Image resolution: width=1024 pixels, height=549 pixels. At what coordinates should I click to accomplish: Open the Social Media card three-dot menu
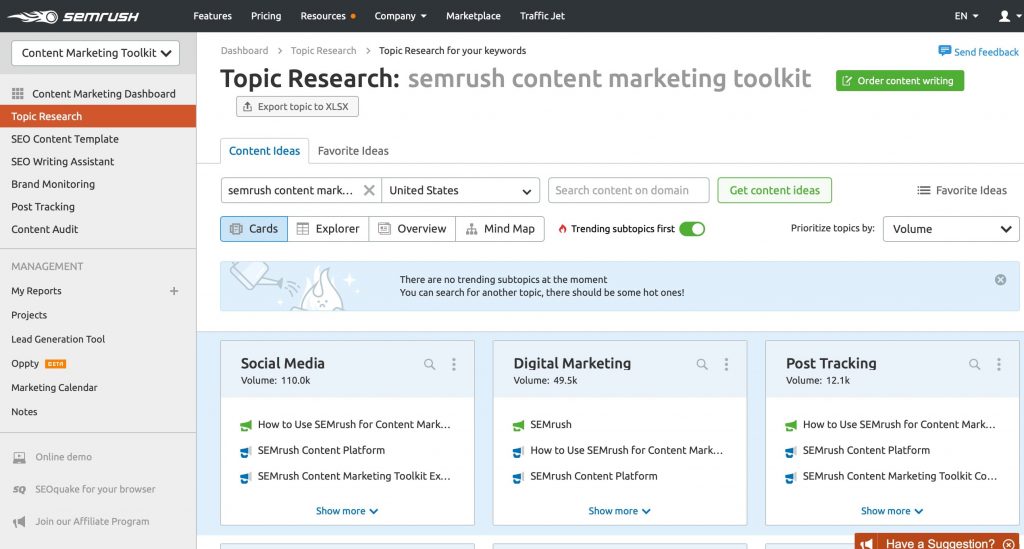point(454,364)
